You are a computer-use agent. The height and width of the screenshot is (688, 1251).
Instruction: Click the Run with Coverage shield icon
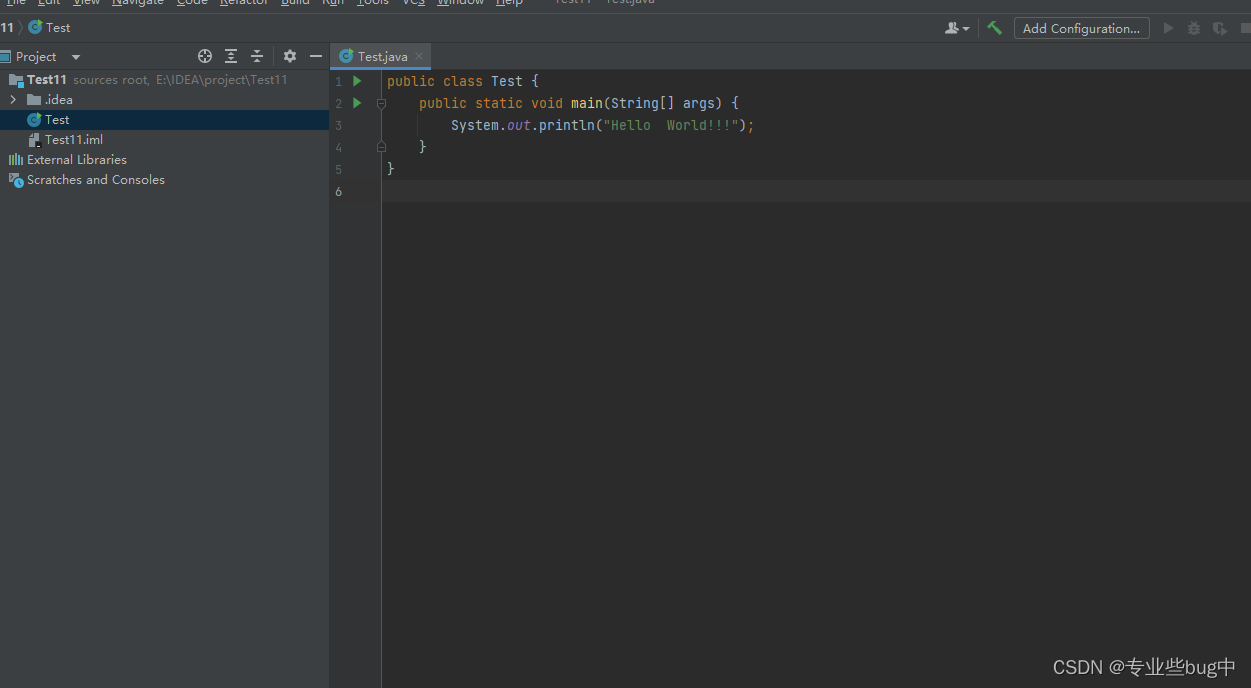coord(1219,28)
